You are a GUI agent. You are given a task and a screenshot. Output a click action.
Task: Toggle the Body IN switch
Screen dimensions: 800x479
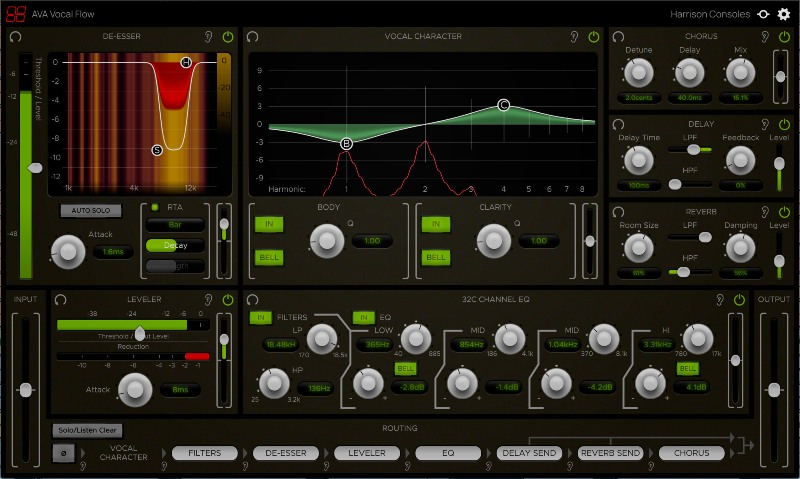268,225
